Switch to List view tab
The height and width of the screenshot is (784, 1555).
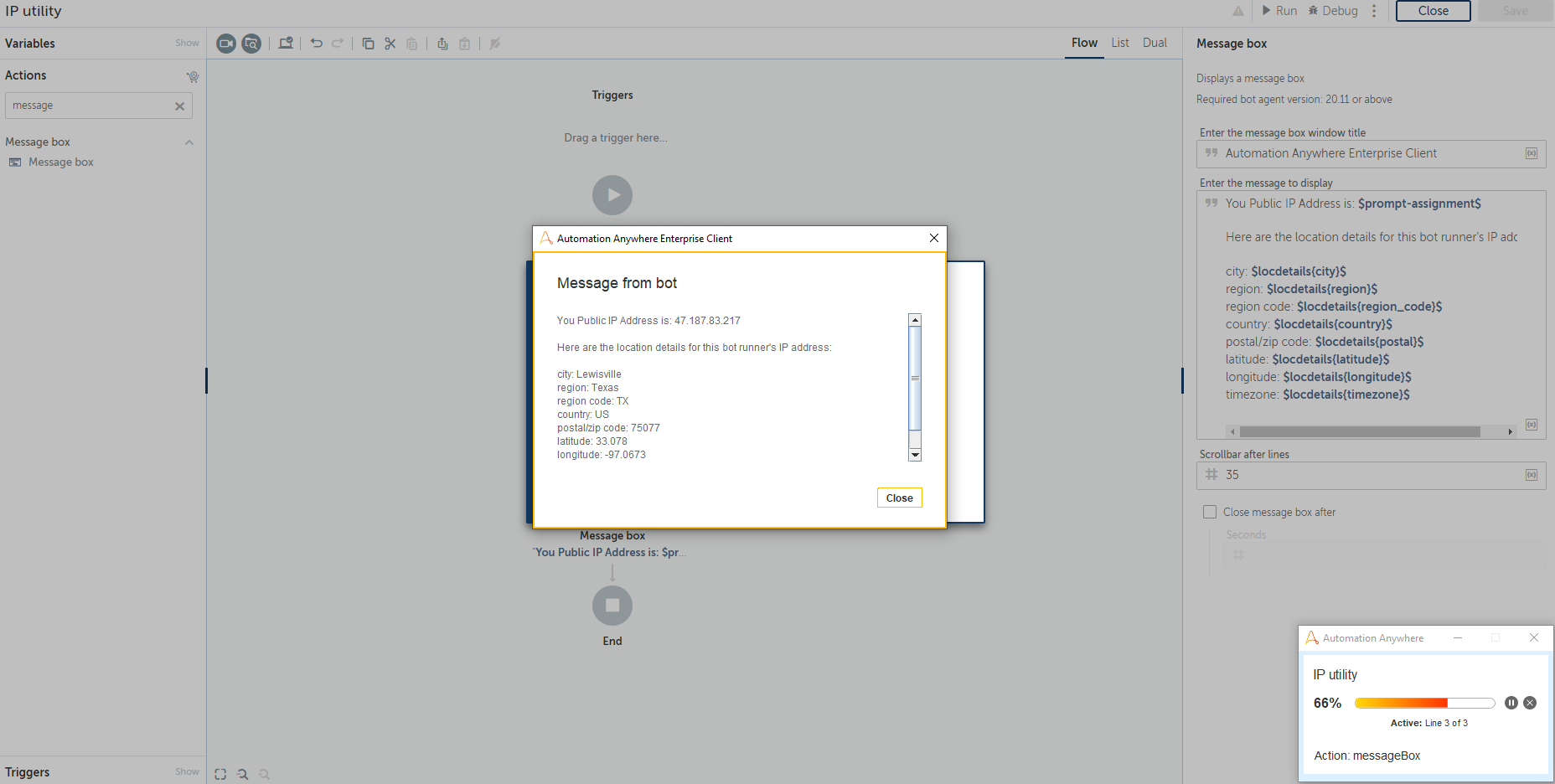pyautogui.click(x=1120, y=43)
